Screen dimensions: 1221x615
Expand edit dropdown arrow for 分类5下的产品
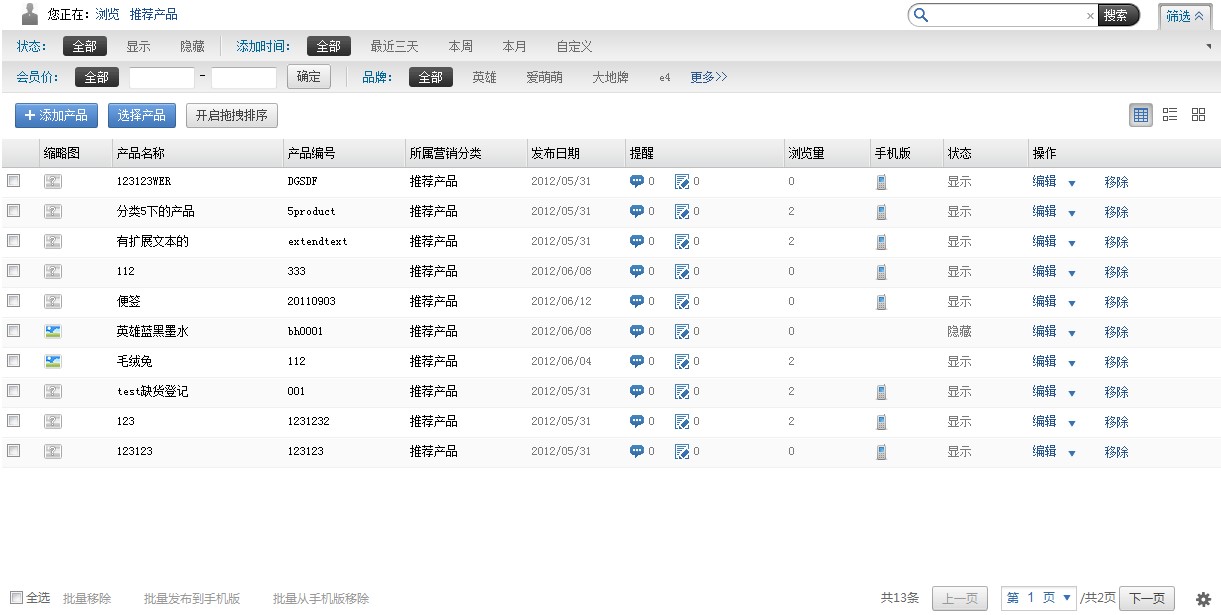(1072, 213)
